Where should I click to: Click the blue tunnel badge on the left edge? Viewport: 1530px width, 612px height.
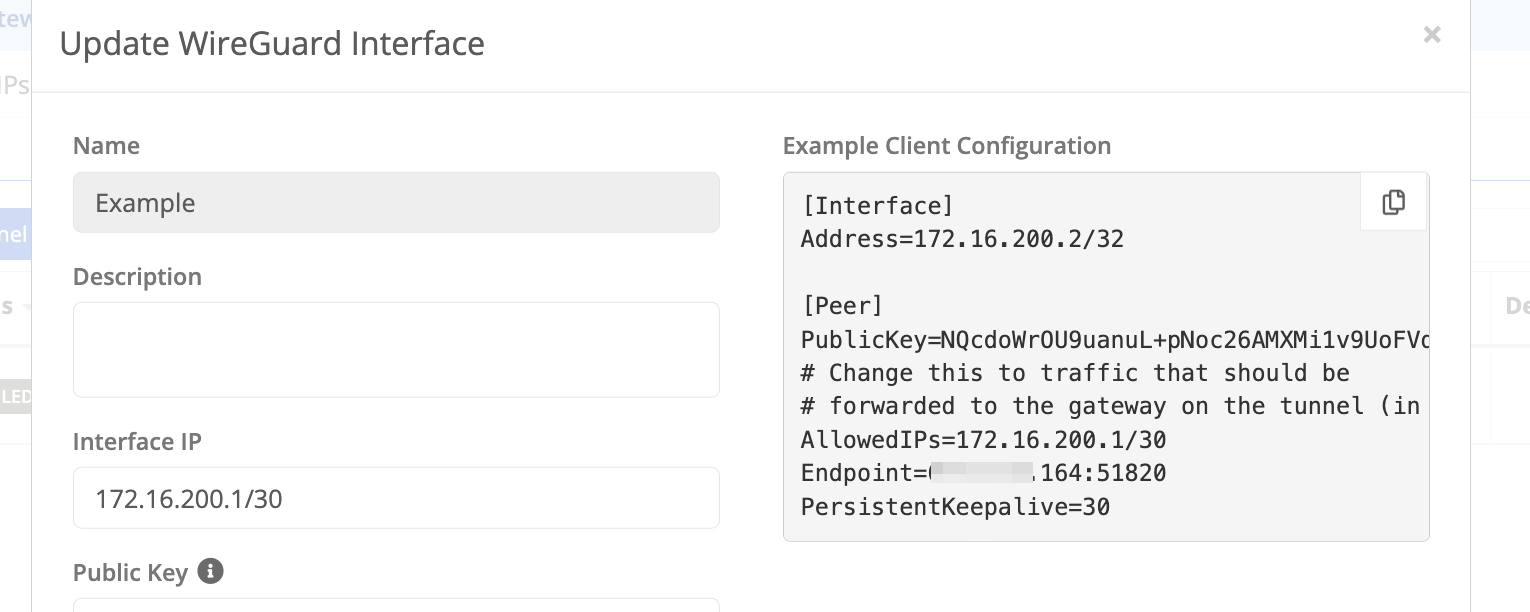15,234
